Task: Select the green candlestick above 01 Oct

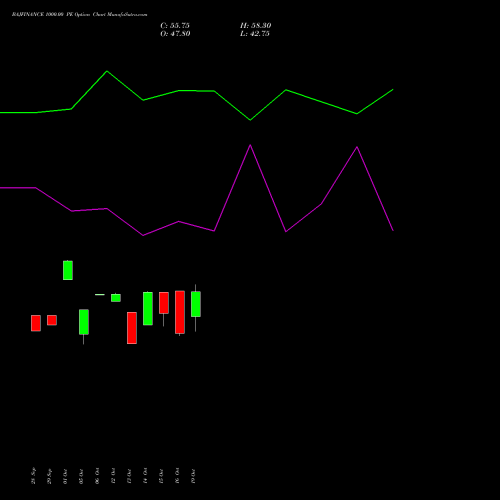Action: tap(68, 270)
